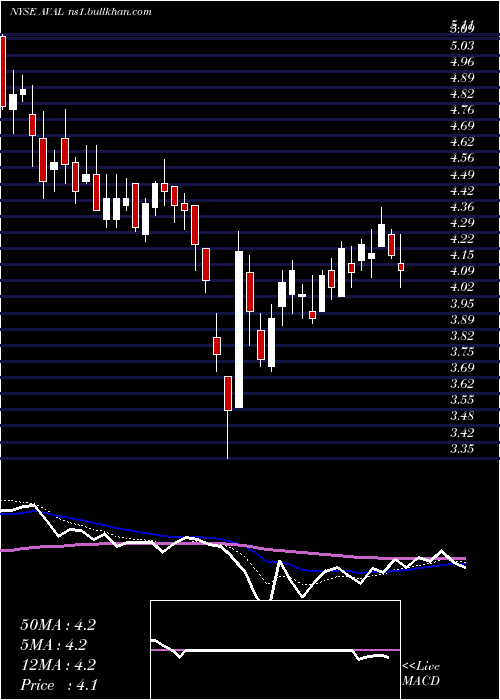Click the 4.15 price axis label
This screenshot has width=500, height=700.
[x=462, y=254]
